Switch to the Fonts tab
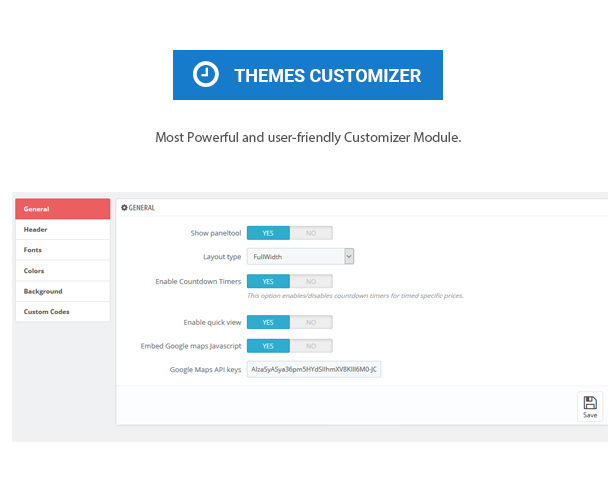 (62, 250)
